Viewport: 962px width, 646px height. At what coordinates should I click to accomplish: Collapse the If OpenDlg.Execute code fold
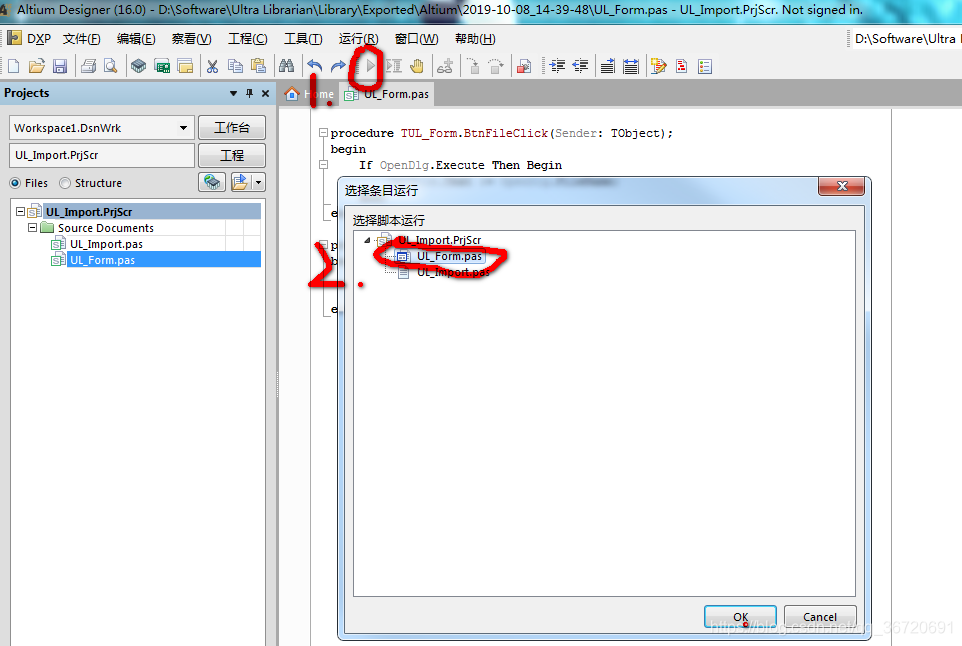pos(323,164)
